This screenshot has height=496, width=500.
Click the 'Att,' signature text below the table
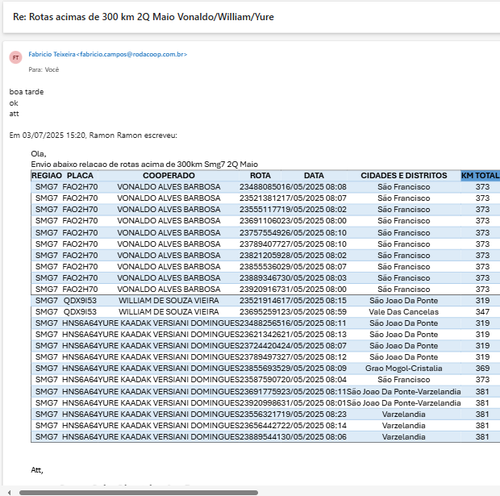pos(37,470)
